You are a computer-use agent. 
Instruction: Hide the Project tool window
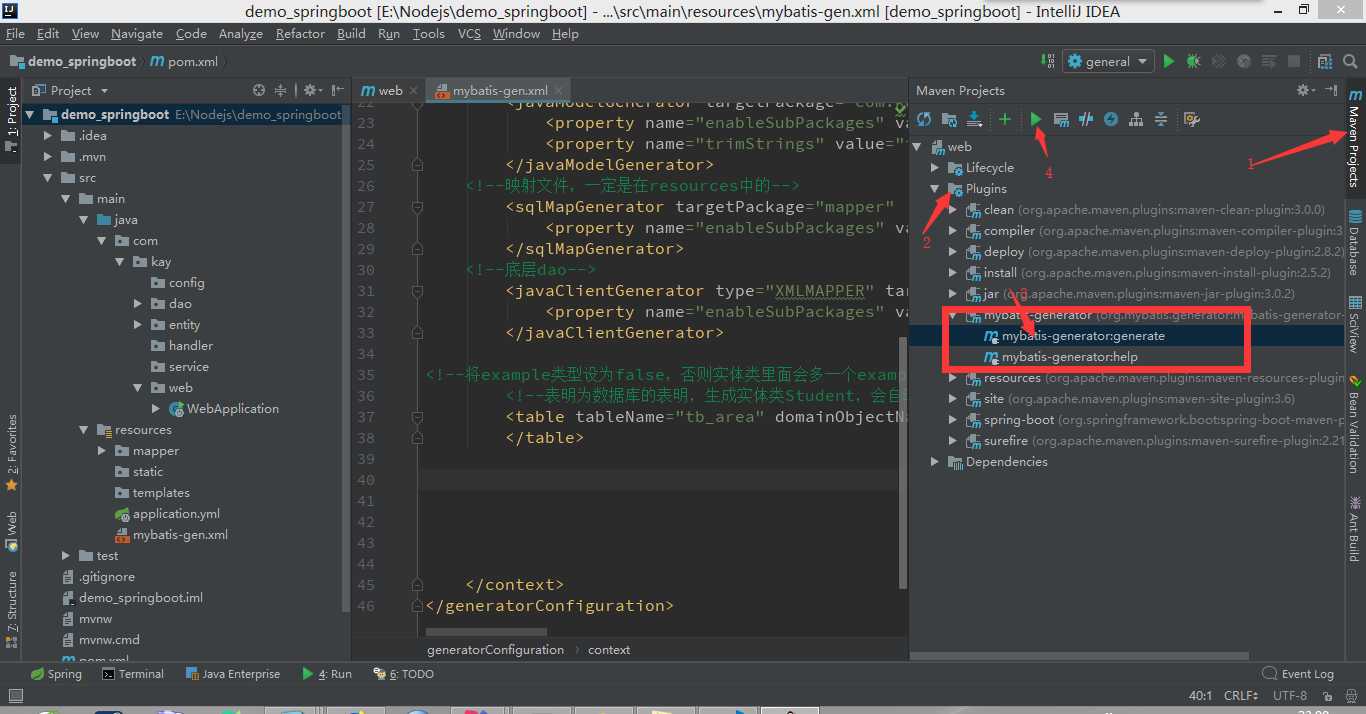click(337, 90)
